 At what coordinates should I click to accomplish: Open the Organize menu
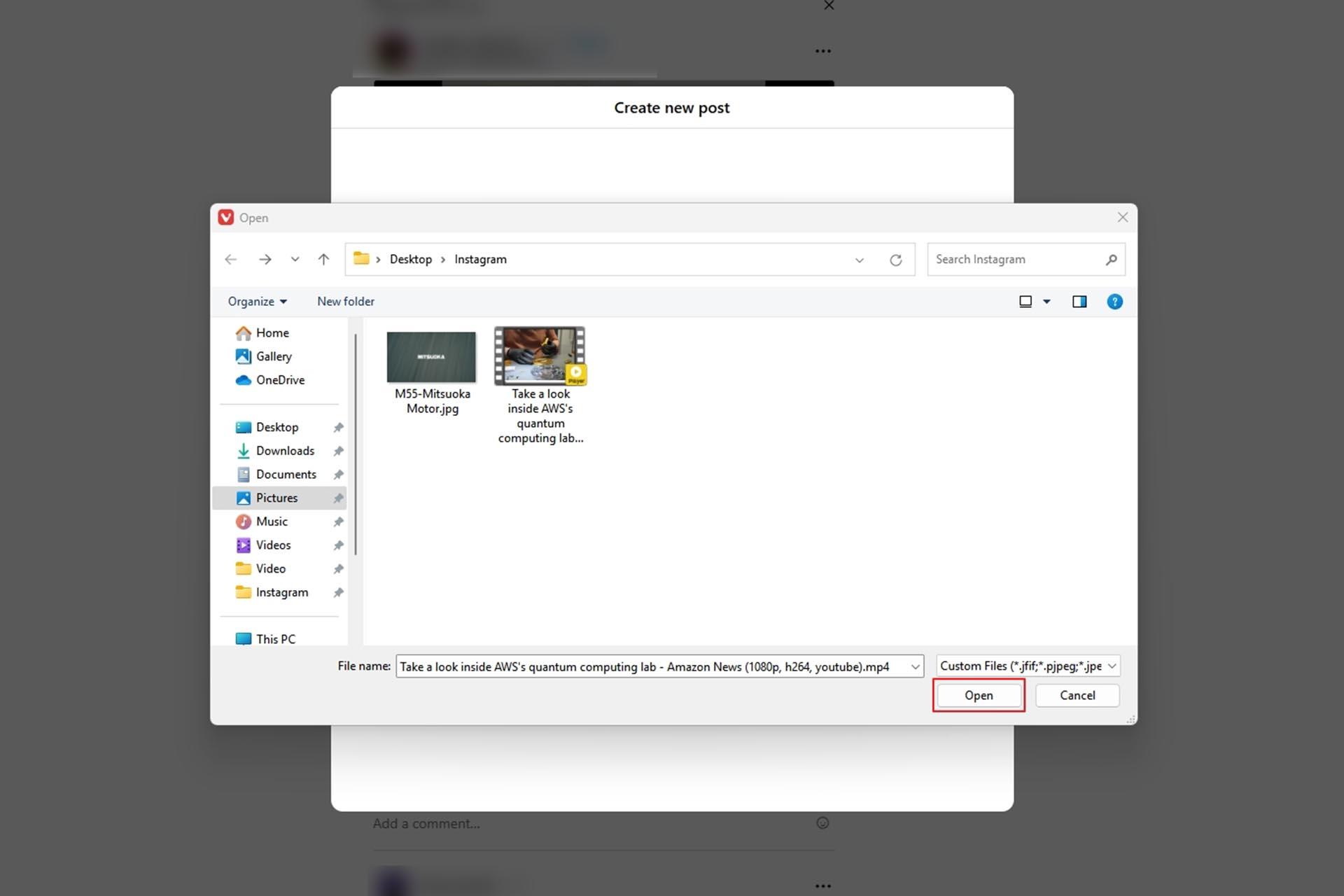(x=257, y=302)
